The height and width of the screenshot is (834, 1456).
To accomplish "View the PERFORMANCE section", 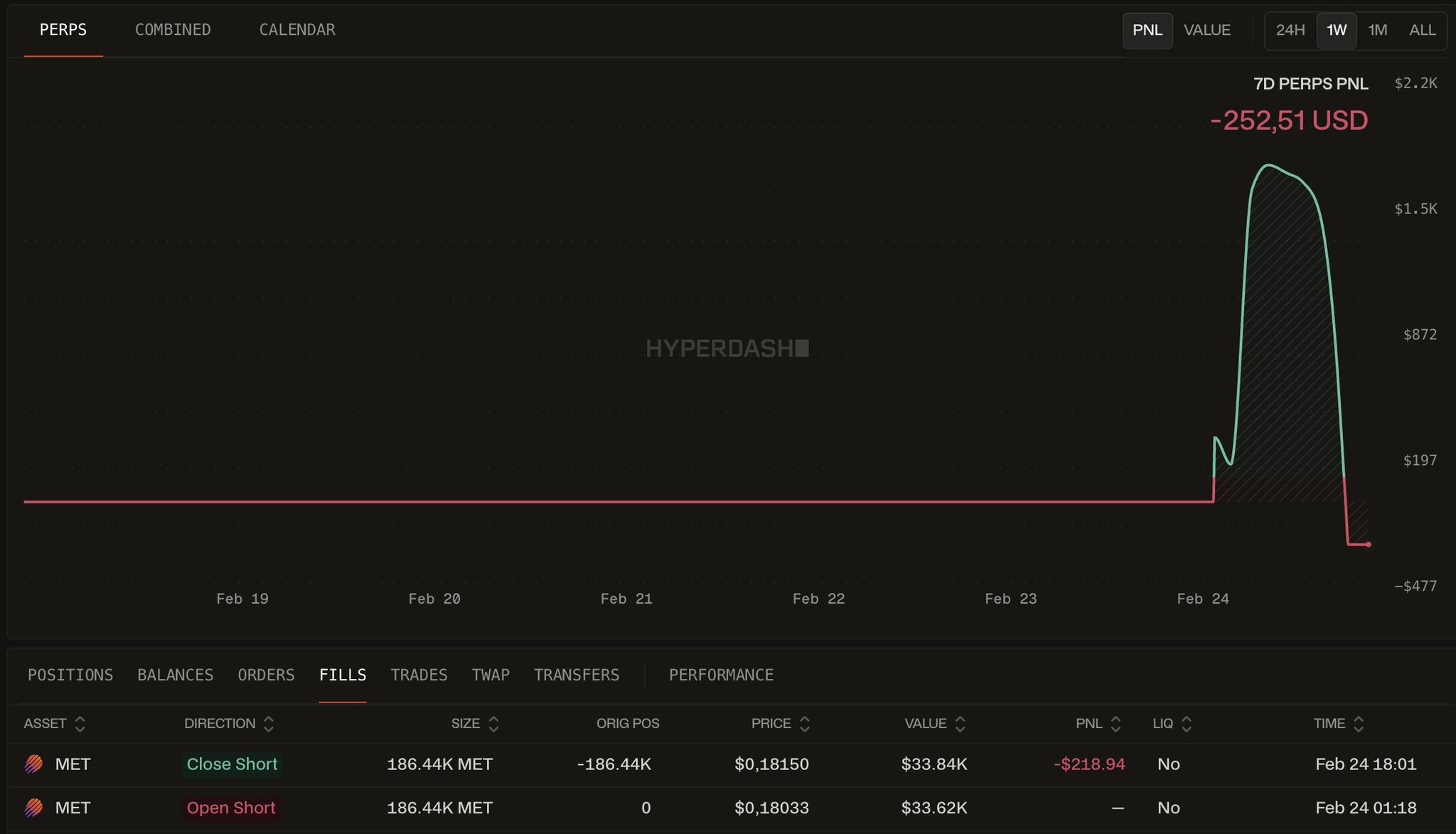I will coord(721,675).
